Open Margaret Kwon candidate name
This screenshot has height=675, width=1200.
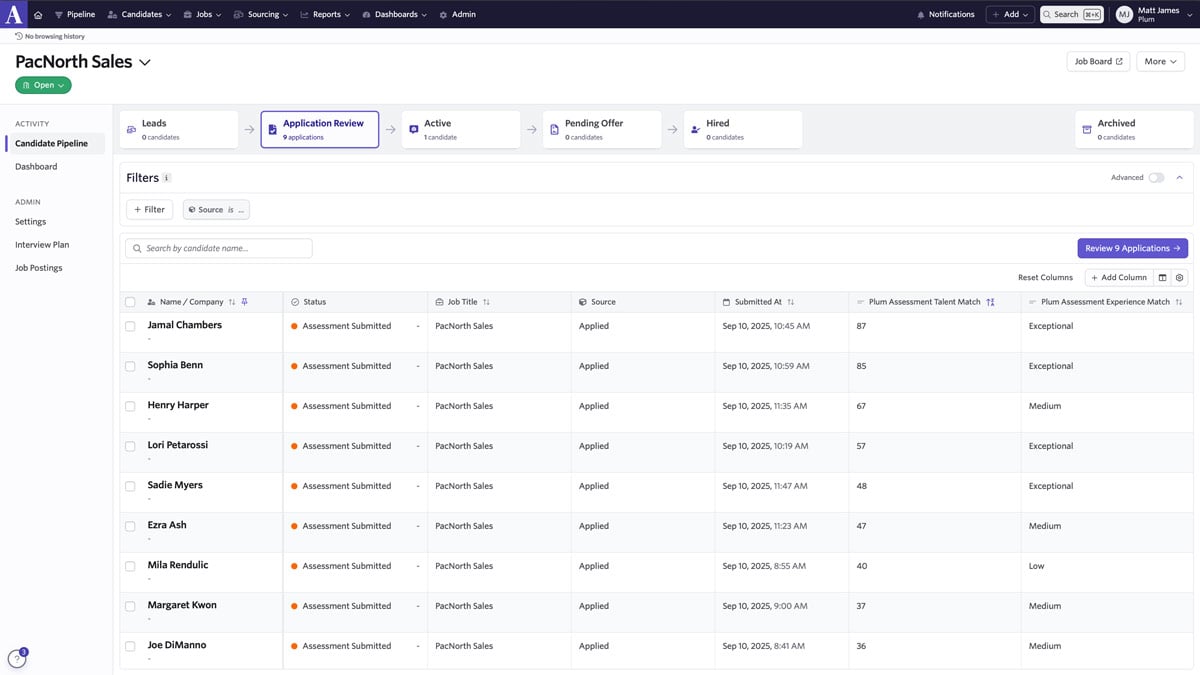click(x=182, y=605)
